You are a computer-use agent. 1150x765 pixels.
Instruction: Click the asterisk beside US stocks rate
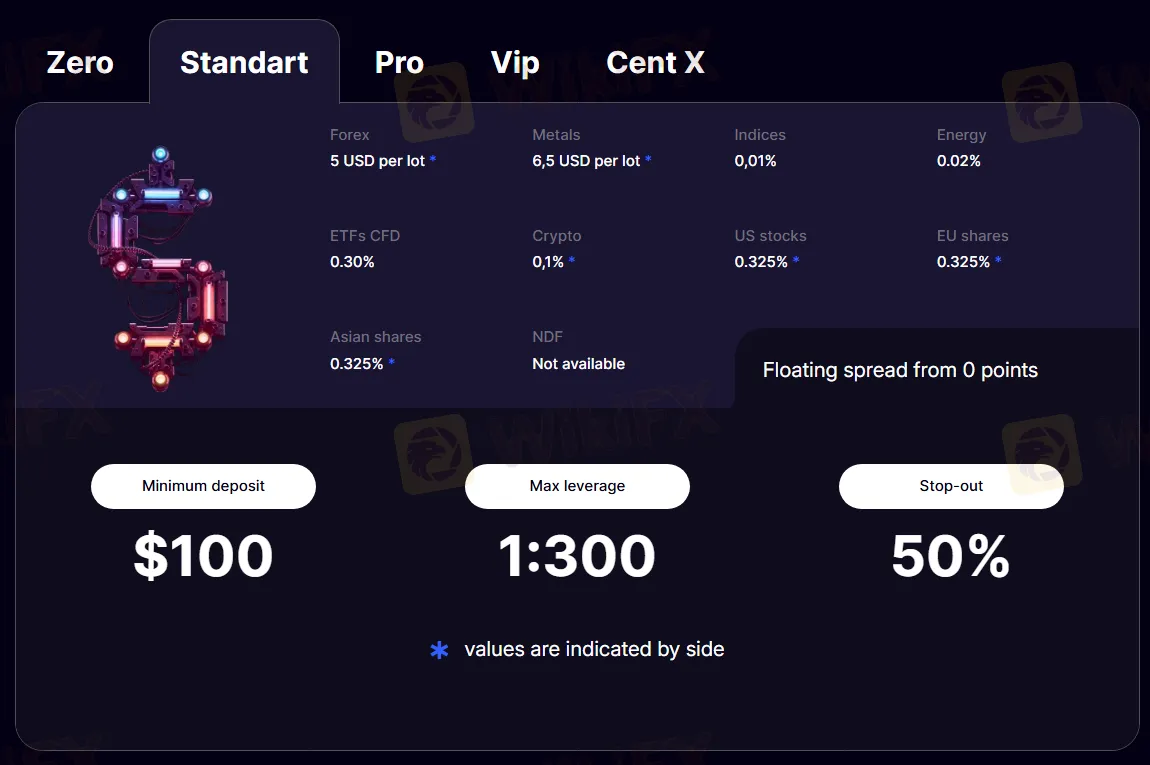(x=797, y=262)
